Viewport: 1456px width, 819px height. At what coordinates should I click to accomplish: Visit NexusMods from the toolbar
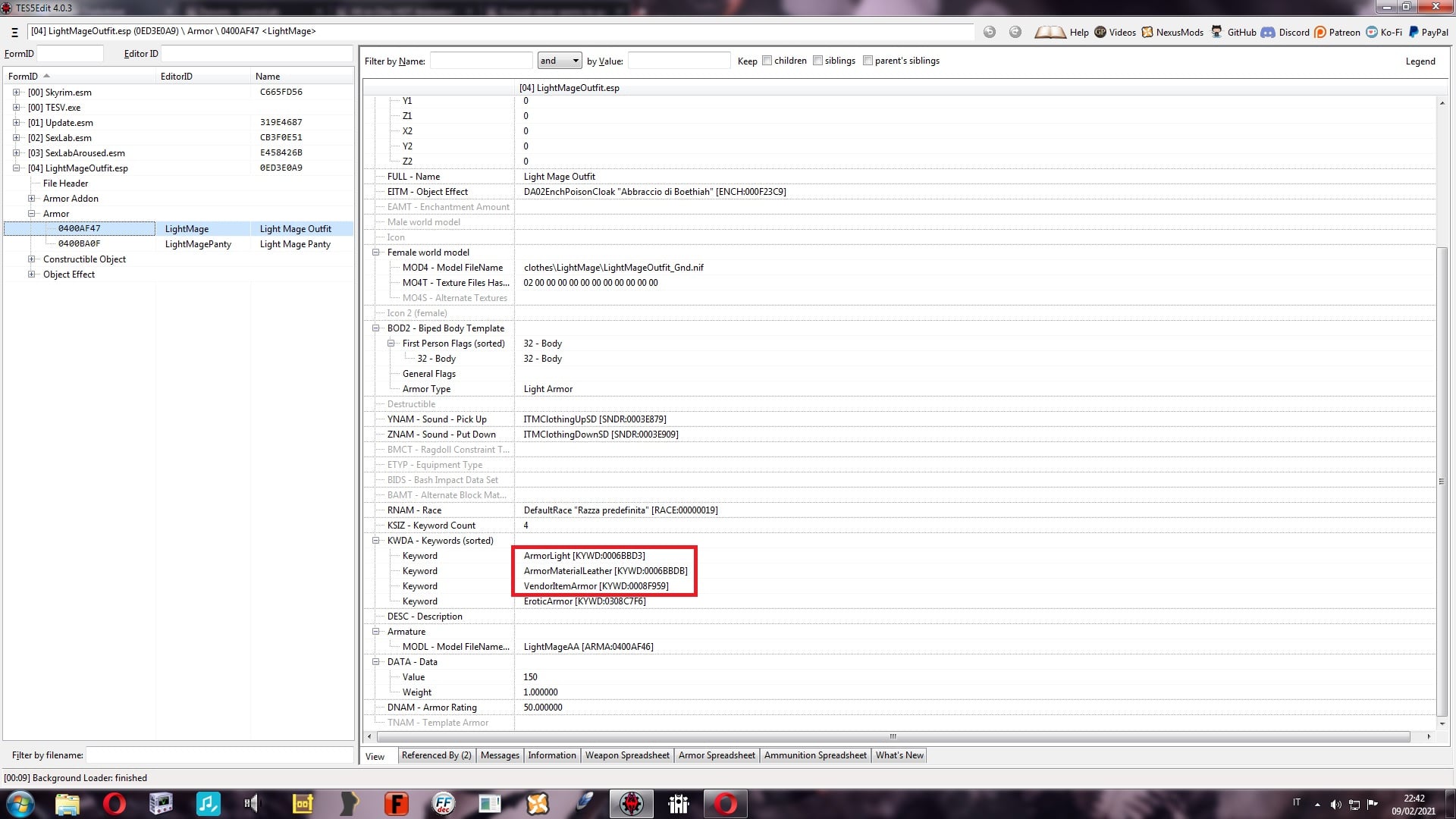(1172, 32)
